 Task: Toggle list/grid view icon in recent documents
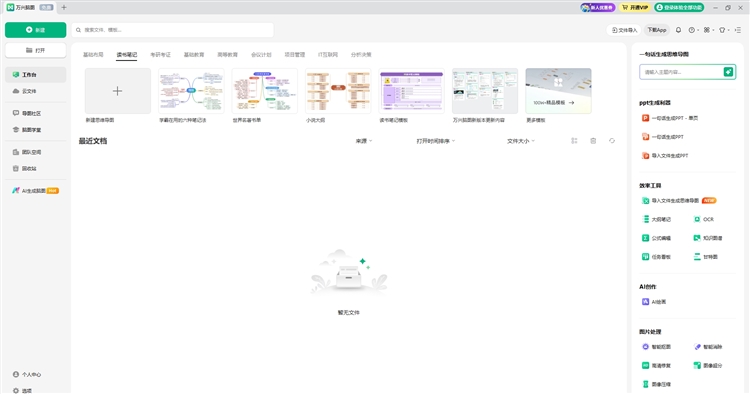(574, 141)
